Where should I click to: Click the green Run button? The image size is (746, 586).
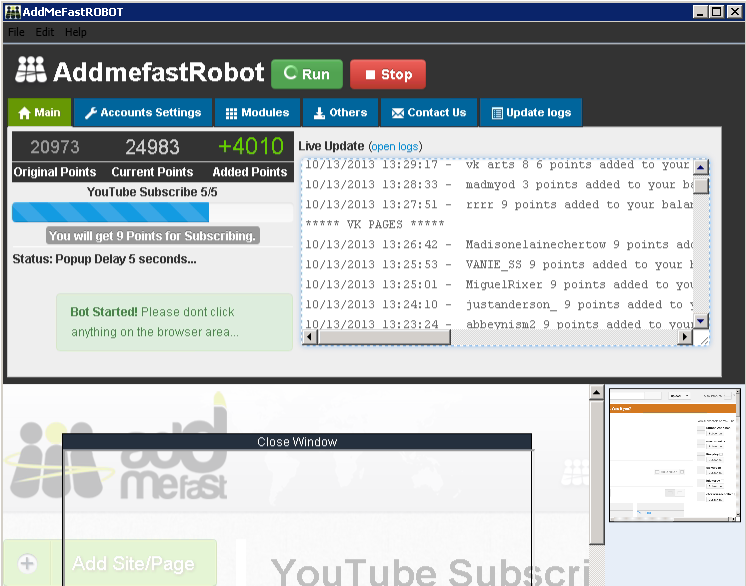[307, 74]
